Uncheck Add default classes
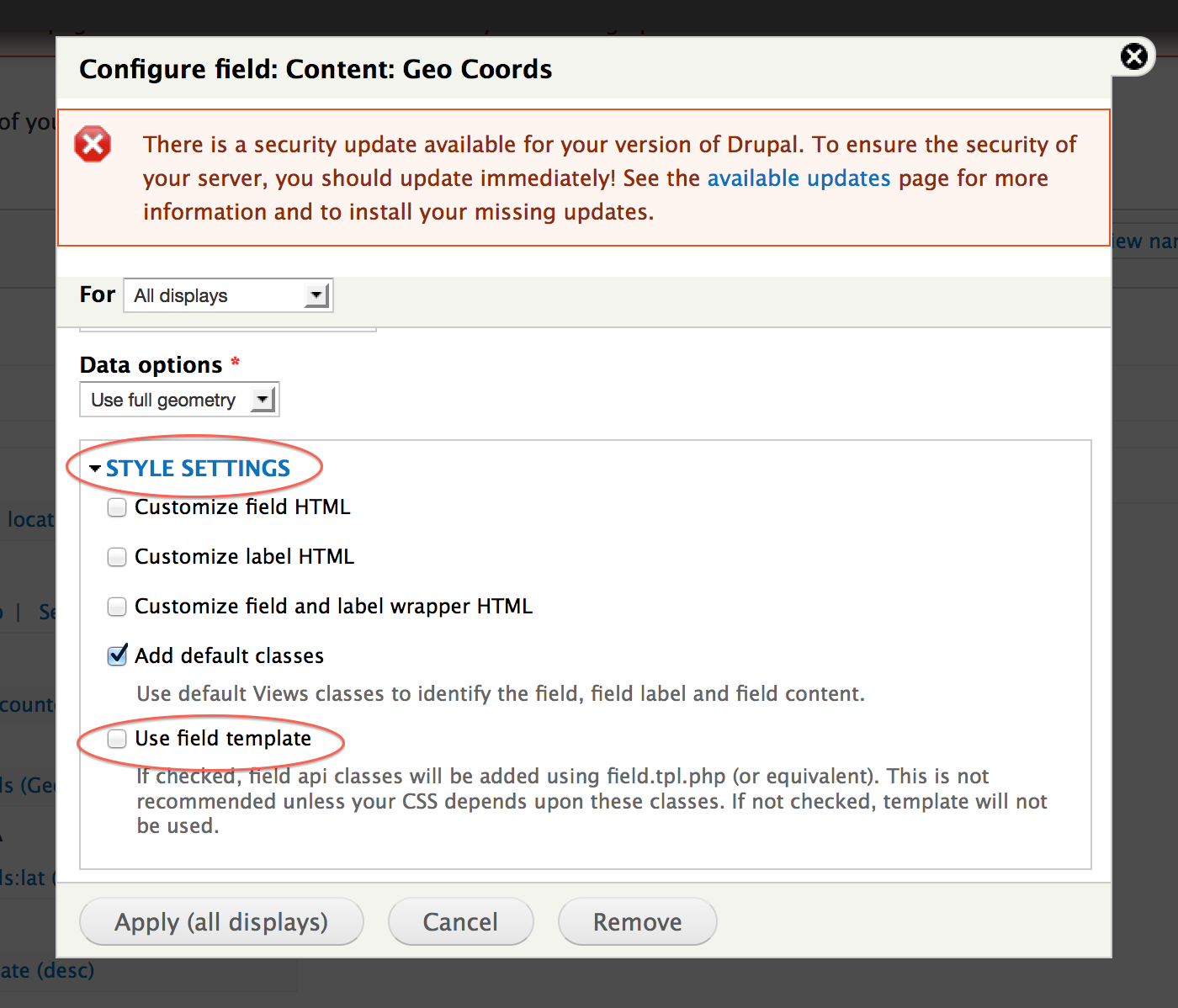The image size is (1178, 1008). pos(117,655)
